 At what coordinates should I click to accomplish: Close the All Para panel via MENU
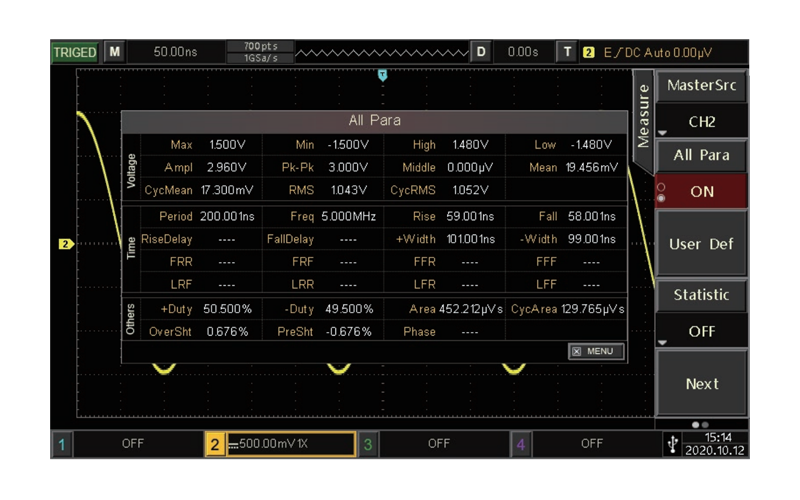point(595,352)
